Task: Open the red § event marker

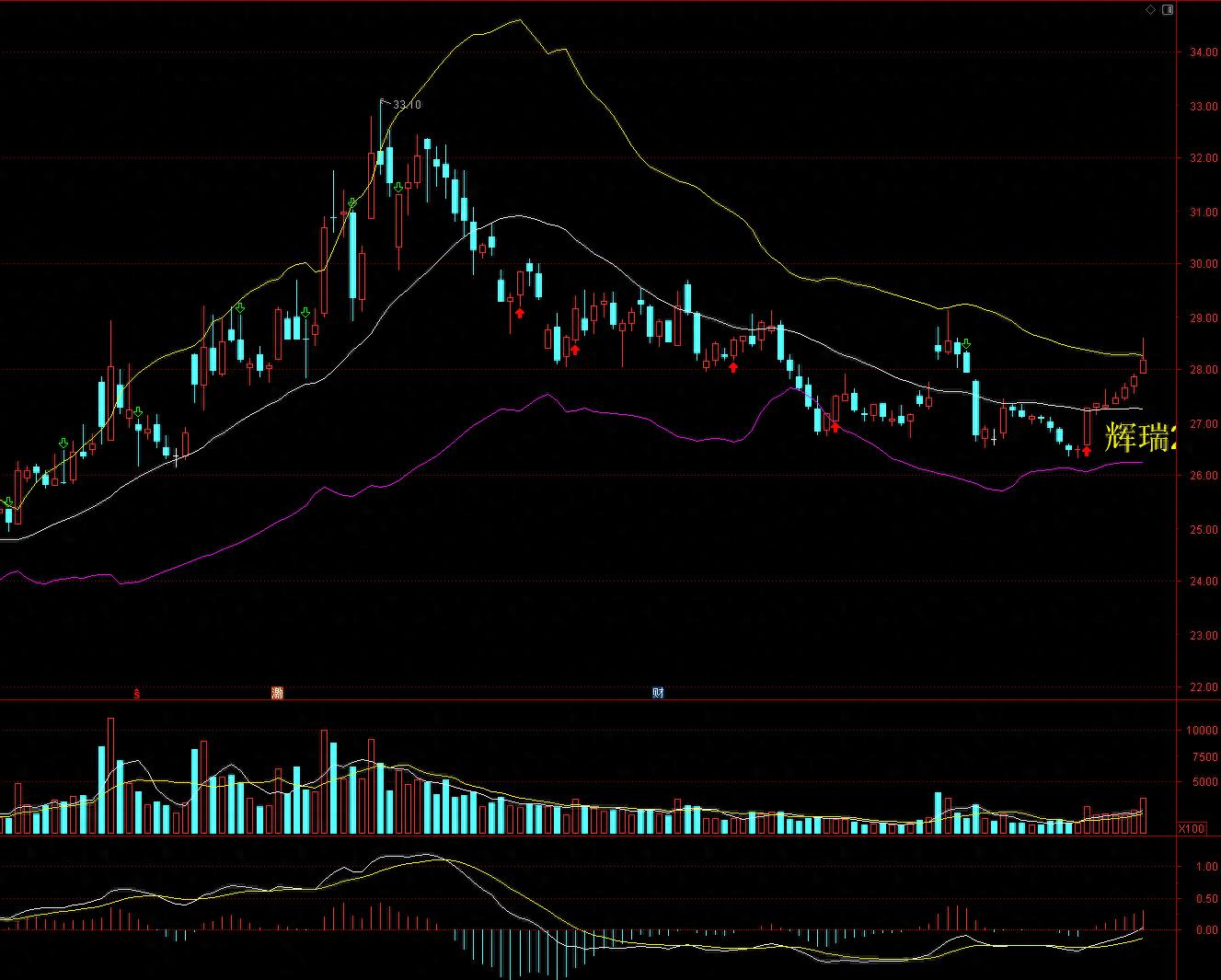Action: 137,693
